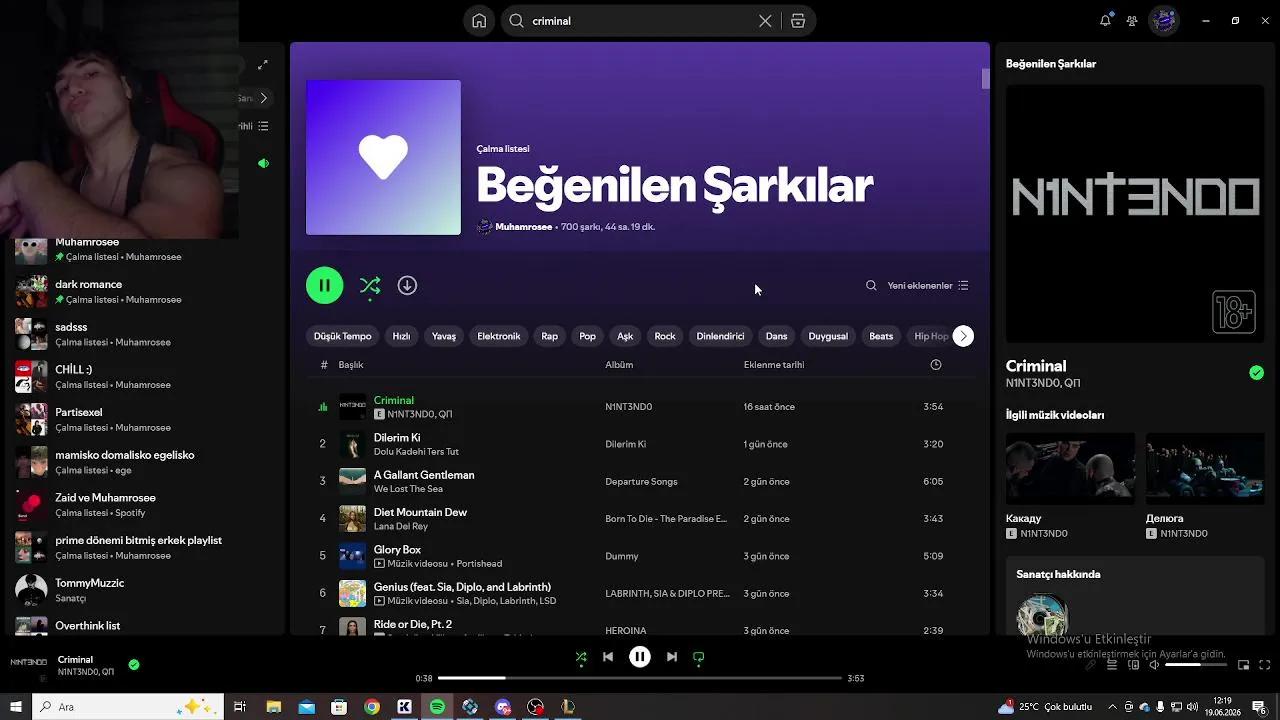Click the "Glory Box" track title
Image resolution: width=1280 pixels, height=720 pixels.
pyautogui.click(x=397, y=550)
